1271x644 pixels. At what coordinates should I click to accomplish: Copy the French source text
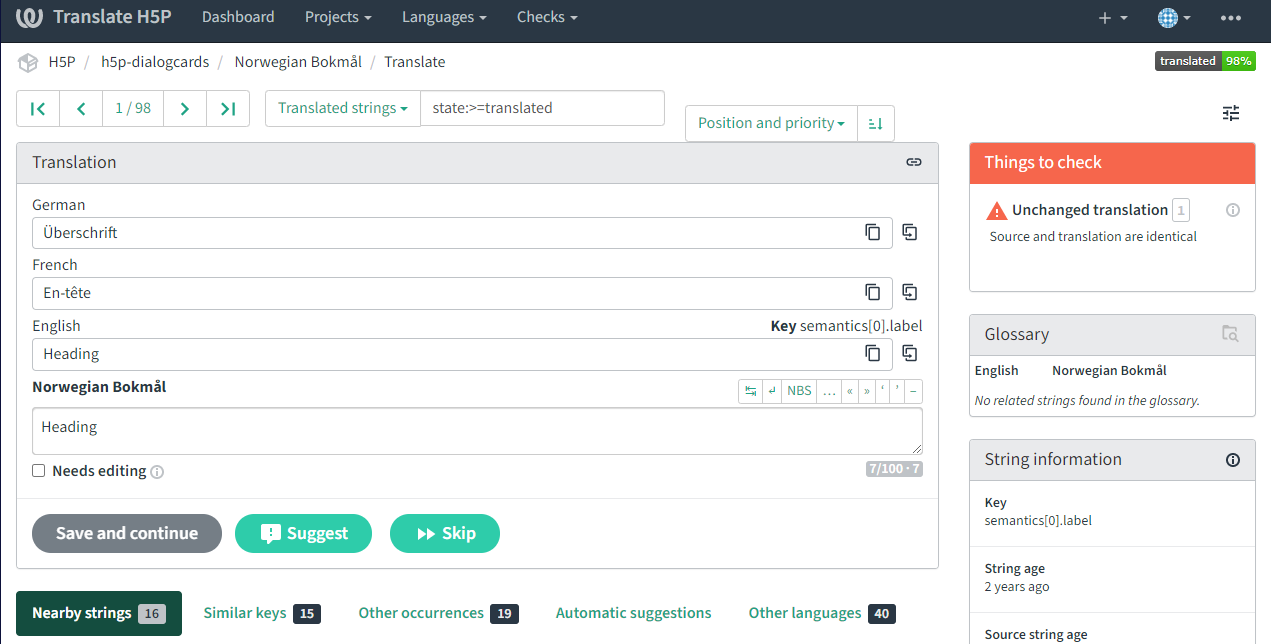(x=873, y=292)
